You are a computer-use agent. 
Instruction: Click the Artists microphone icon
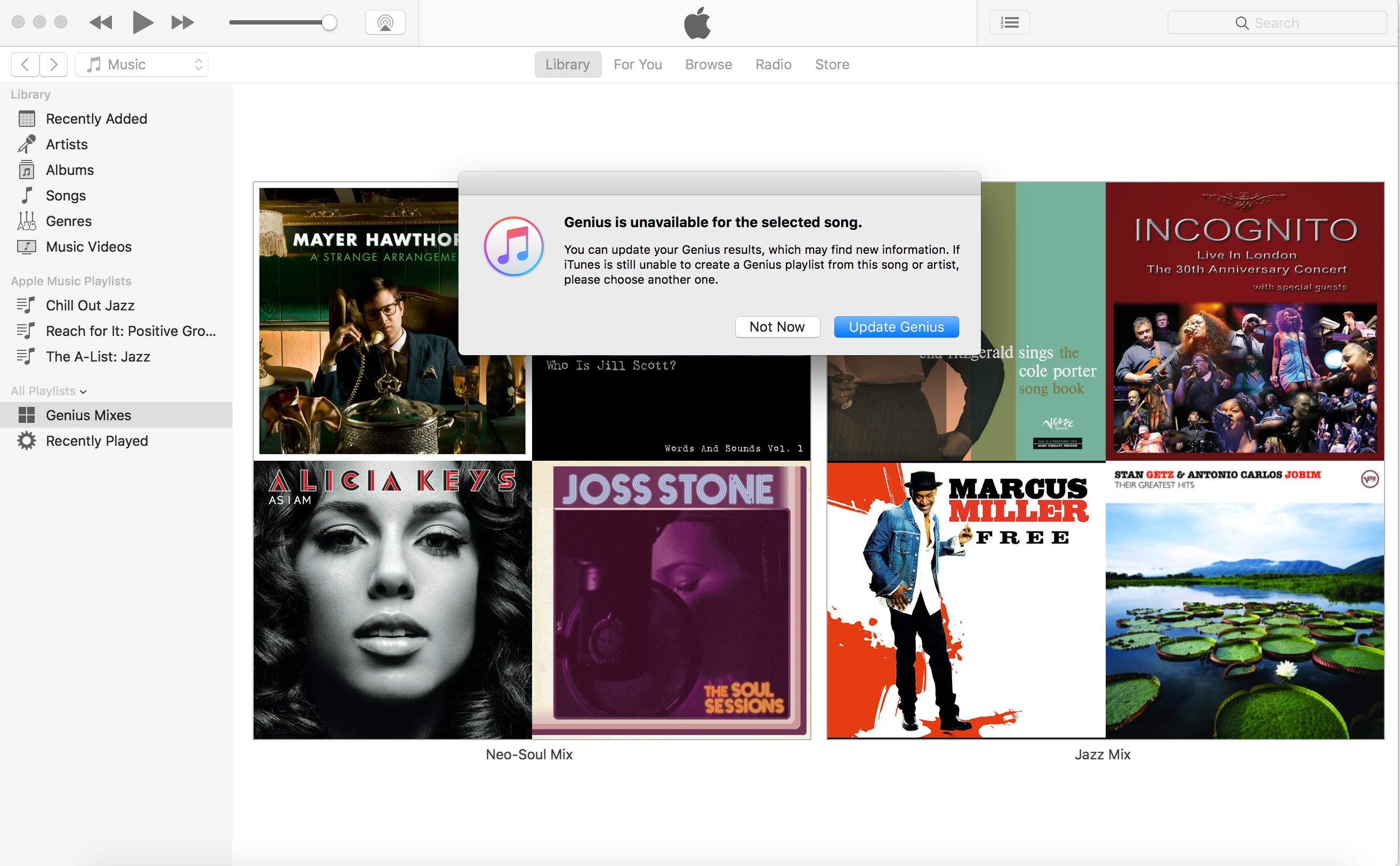(26, 145)
